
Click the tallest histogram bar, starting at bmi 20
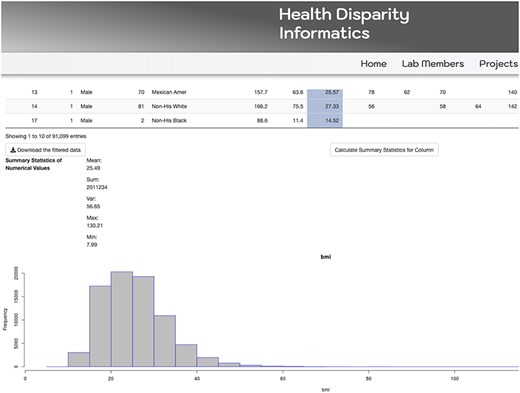(122, 319)
